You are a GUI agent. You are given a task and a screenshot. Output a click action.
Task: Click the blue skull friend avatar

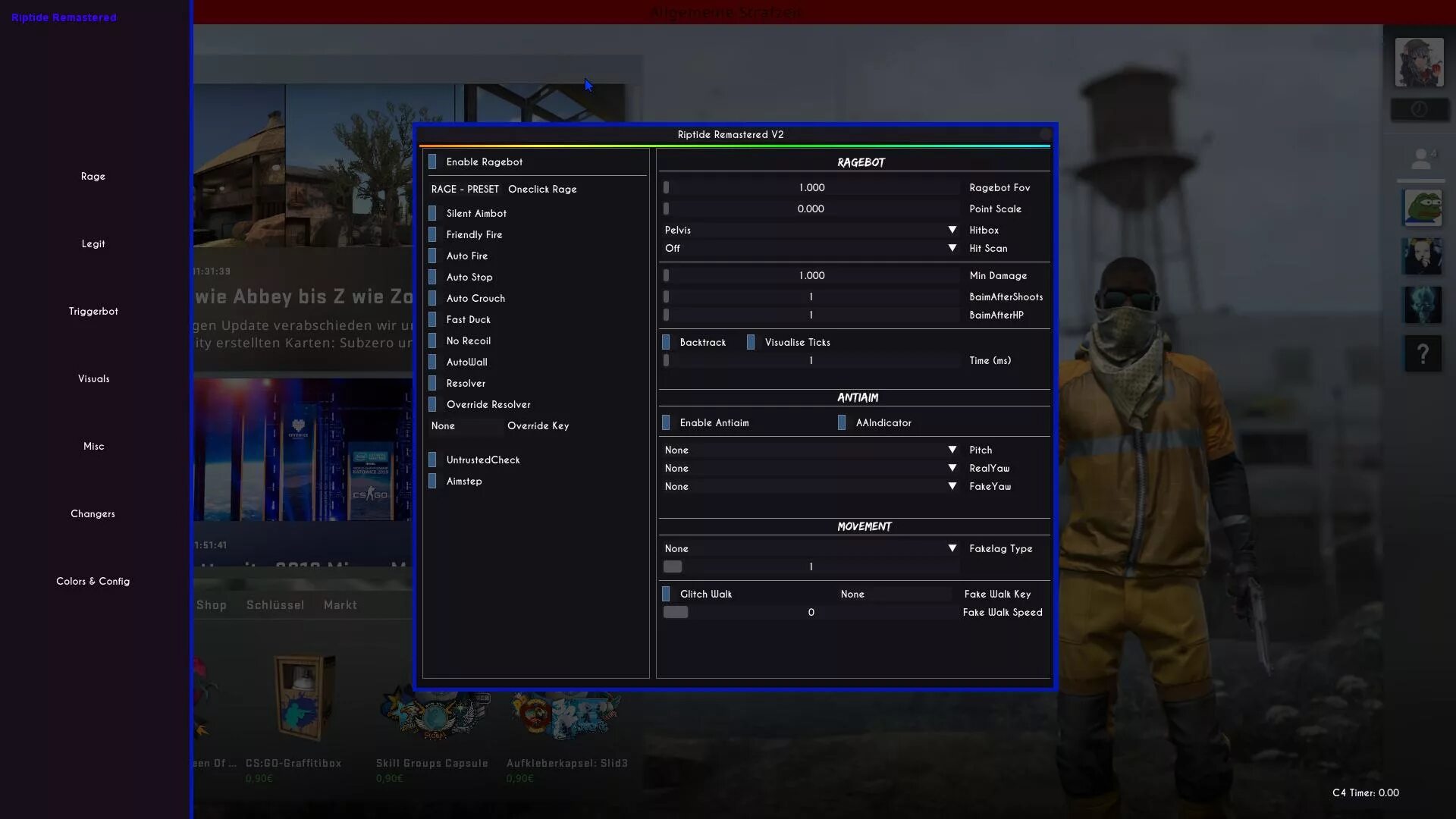click(1422, 305)
